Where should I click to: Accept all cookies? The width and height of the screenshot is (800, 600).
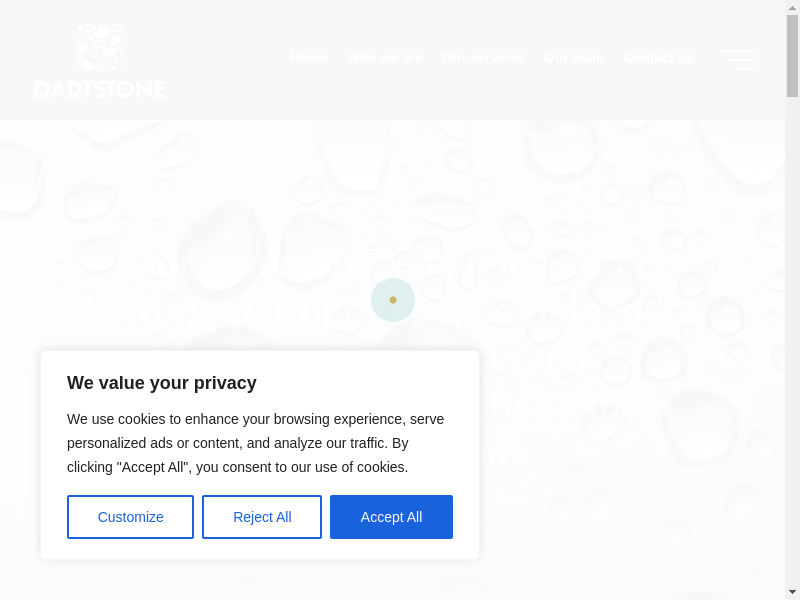(391, 517)
